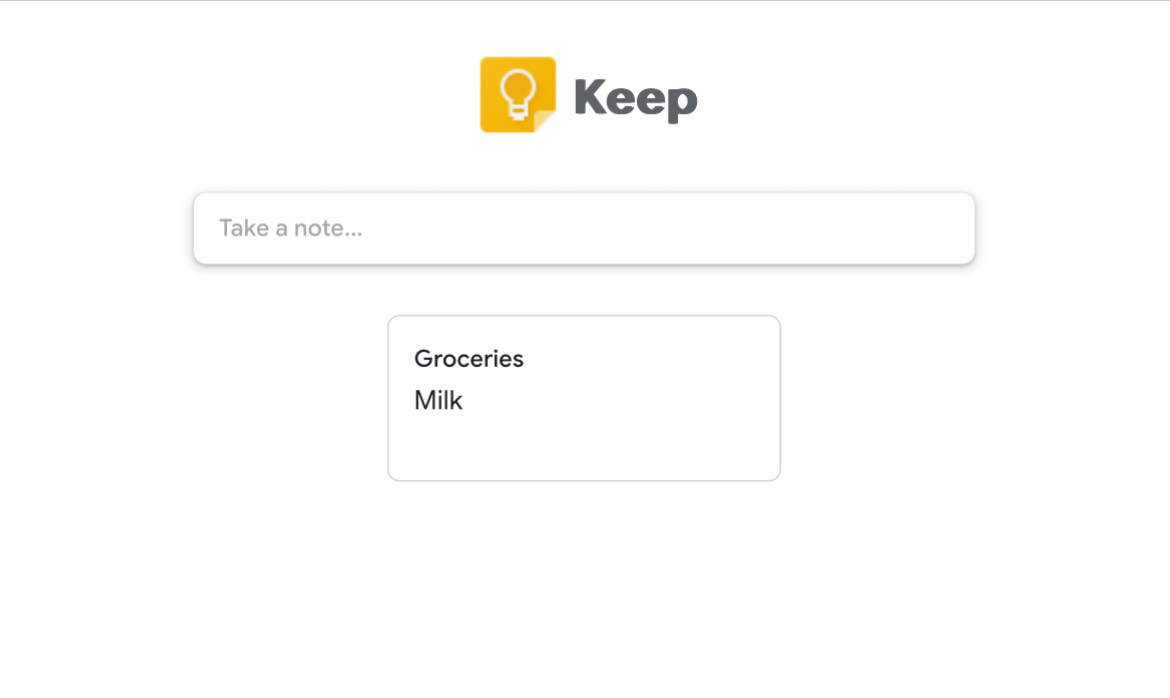Click the folded corner of Keep logo
This screenshot has width=1170, height=698.
point(545,121)
